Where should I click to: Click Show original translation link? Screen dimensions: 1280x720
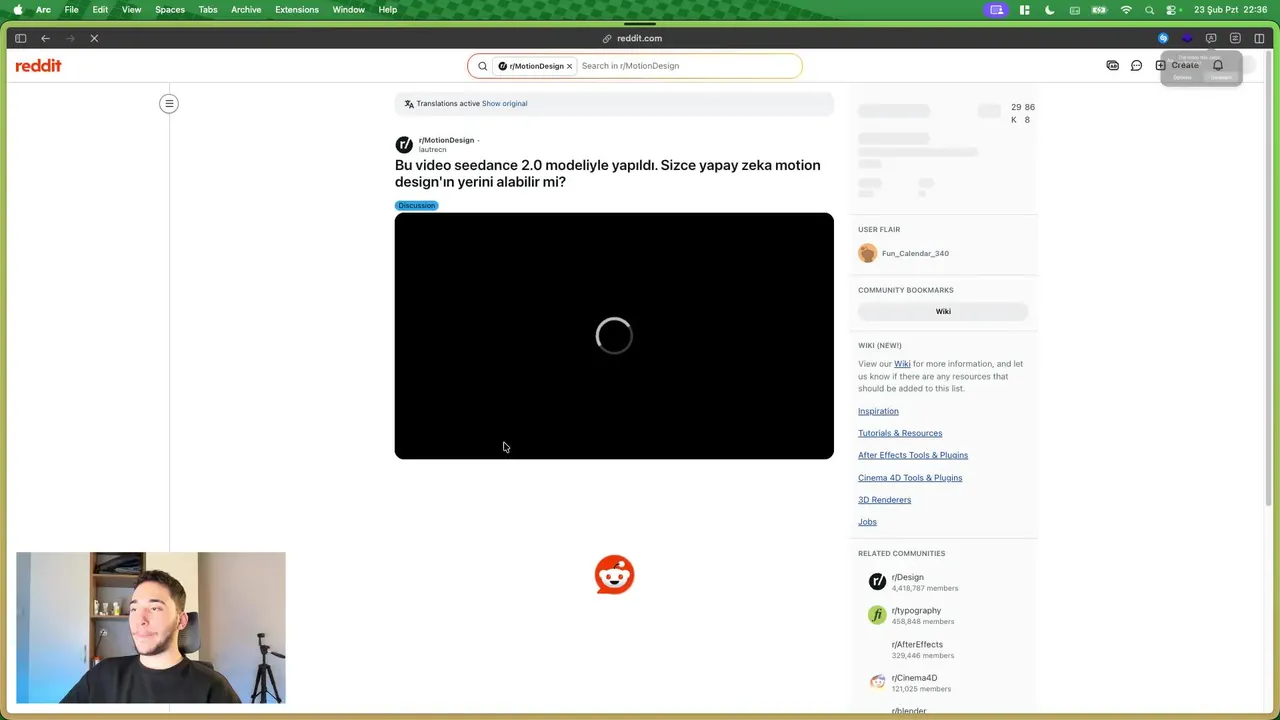click(x=504, y=103)
